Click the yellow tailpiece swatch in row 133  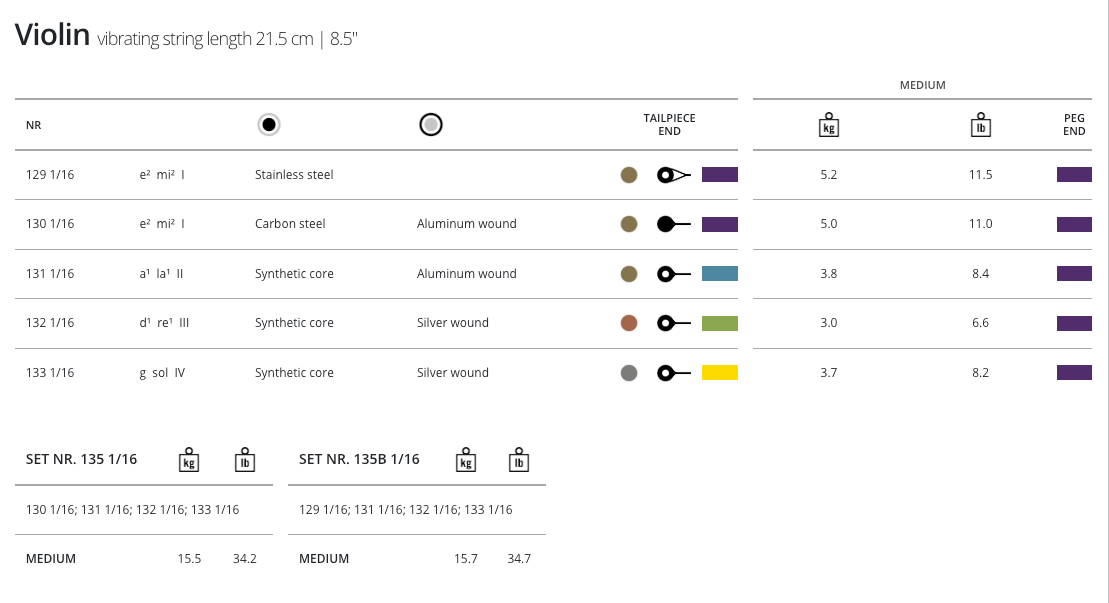point(720,373)
